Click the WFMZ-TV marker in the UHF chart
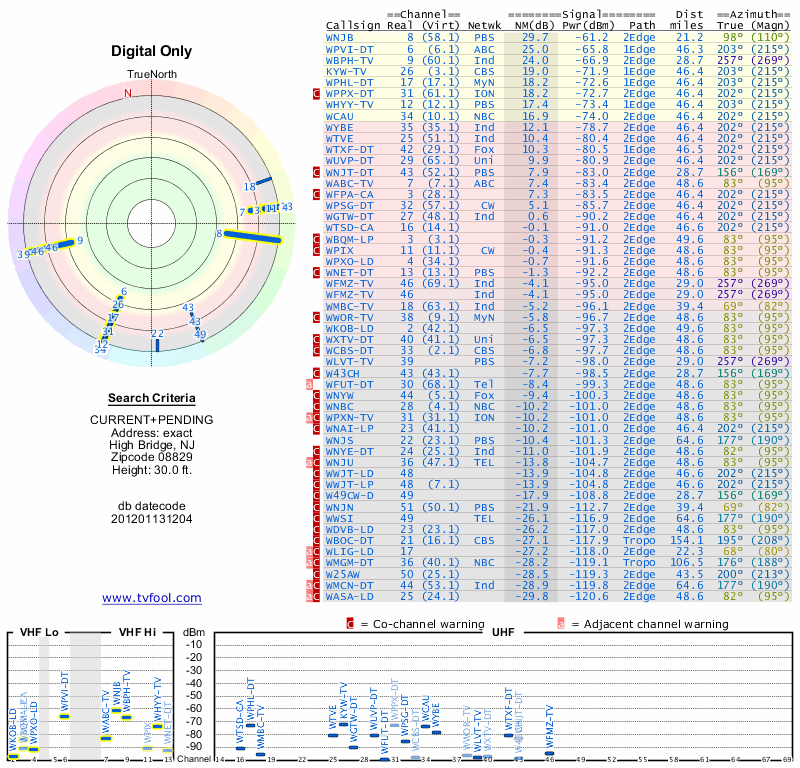The height and width of the screenshot is (768, 800). tap(548, 751)
